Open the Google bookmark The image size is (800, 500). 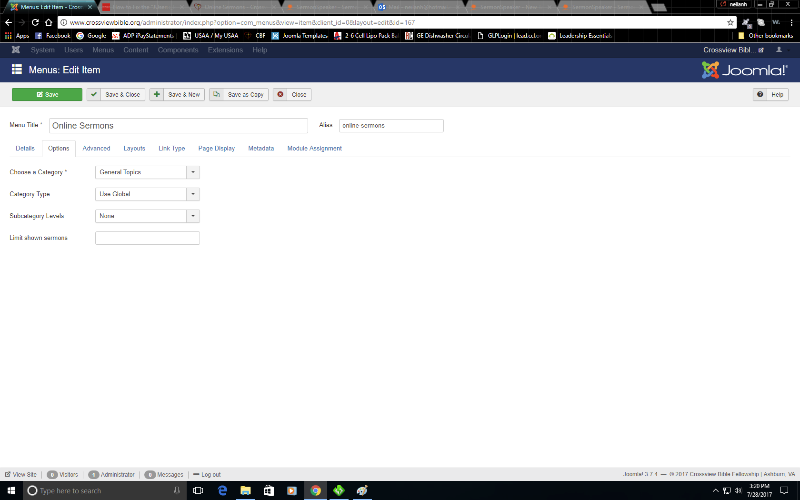pos(91,36)
